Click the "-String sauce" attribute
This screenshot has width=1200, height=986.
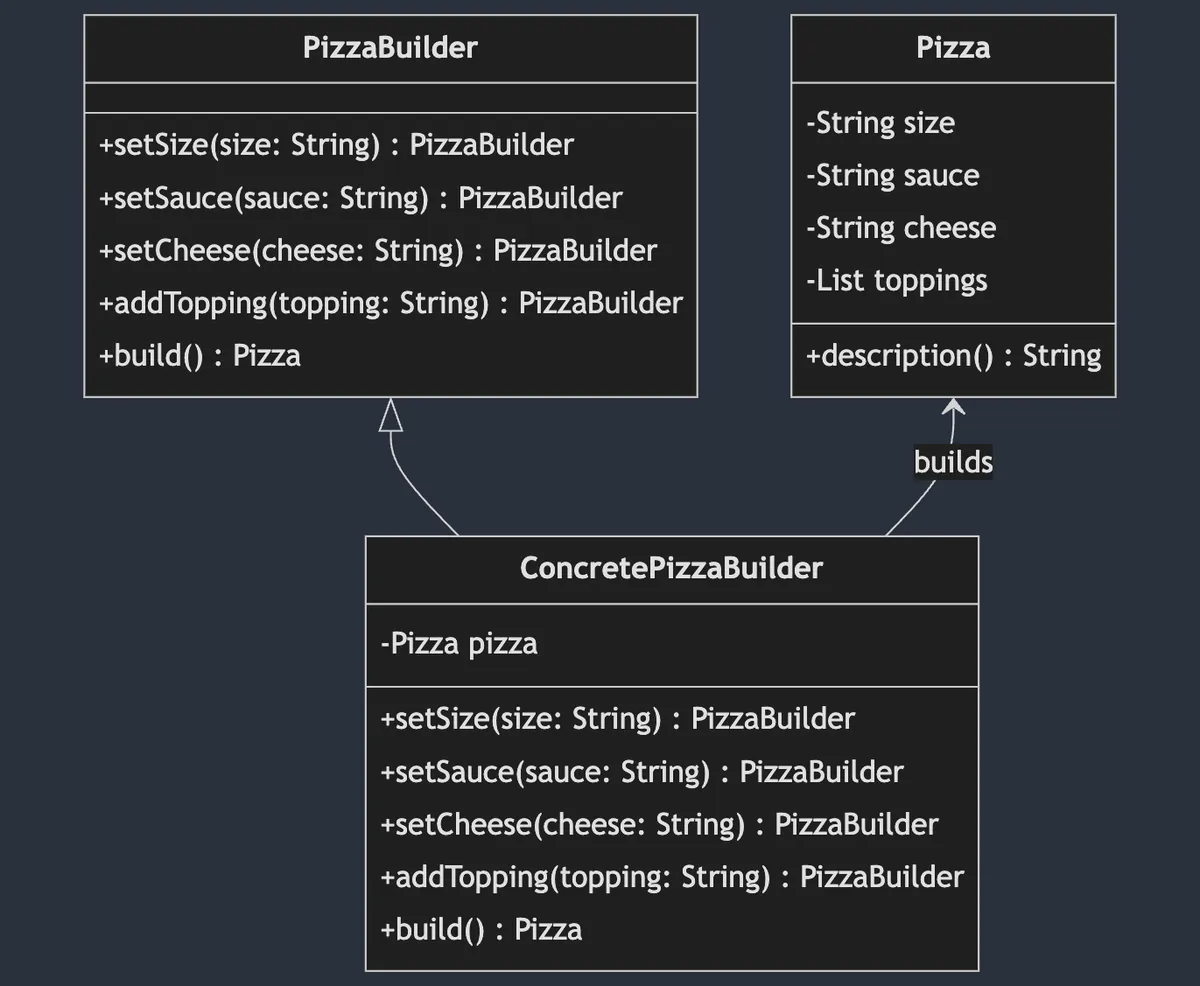(x=892, y=176)
